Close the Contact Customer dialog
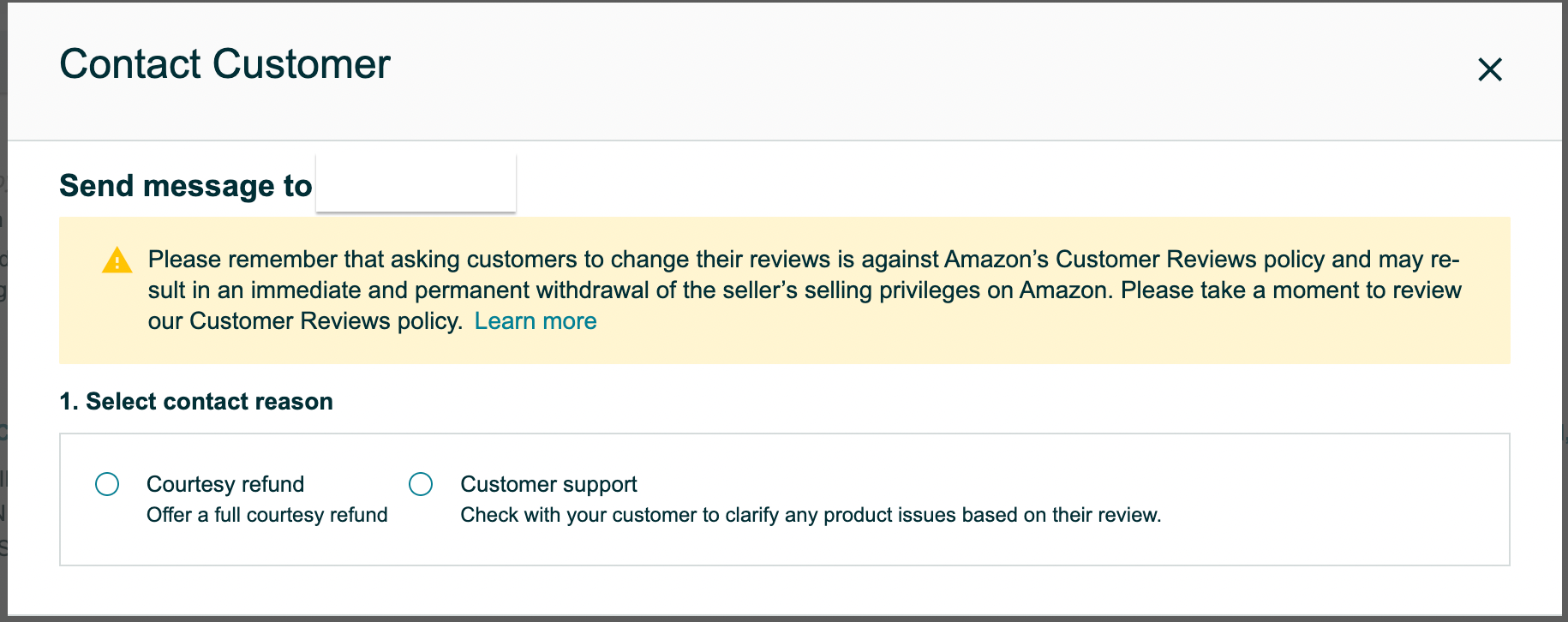The height and width of the screenshot is (622, 1568). (1490, 69)
